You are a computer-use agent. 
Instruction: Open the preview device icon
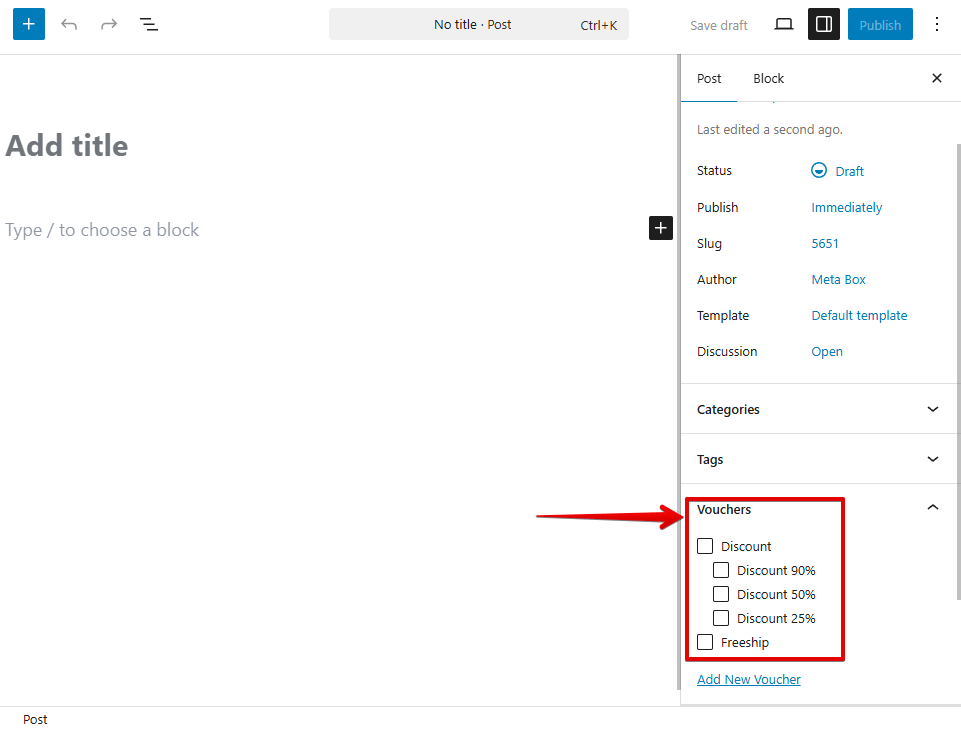[783, 24]
